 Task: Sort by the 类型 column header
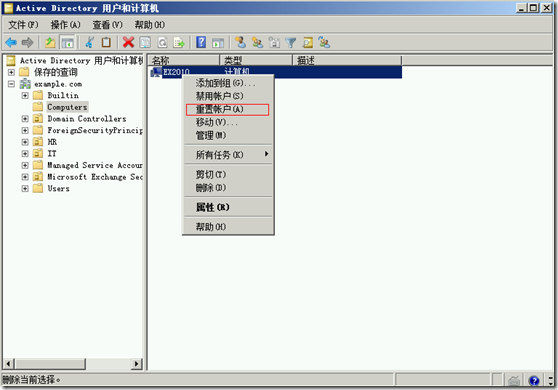[x=256, y=60]
